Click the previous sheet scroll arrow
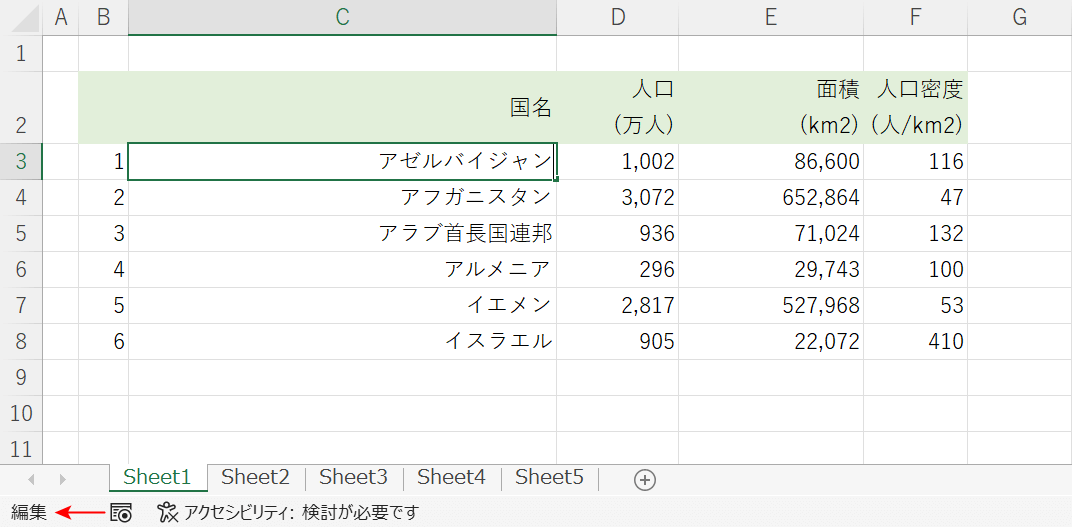Image resolution: width=1072 pixels, height=527 pixels. (x=30, y=480)
